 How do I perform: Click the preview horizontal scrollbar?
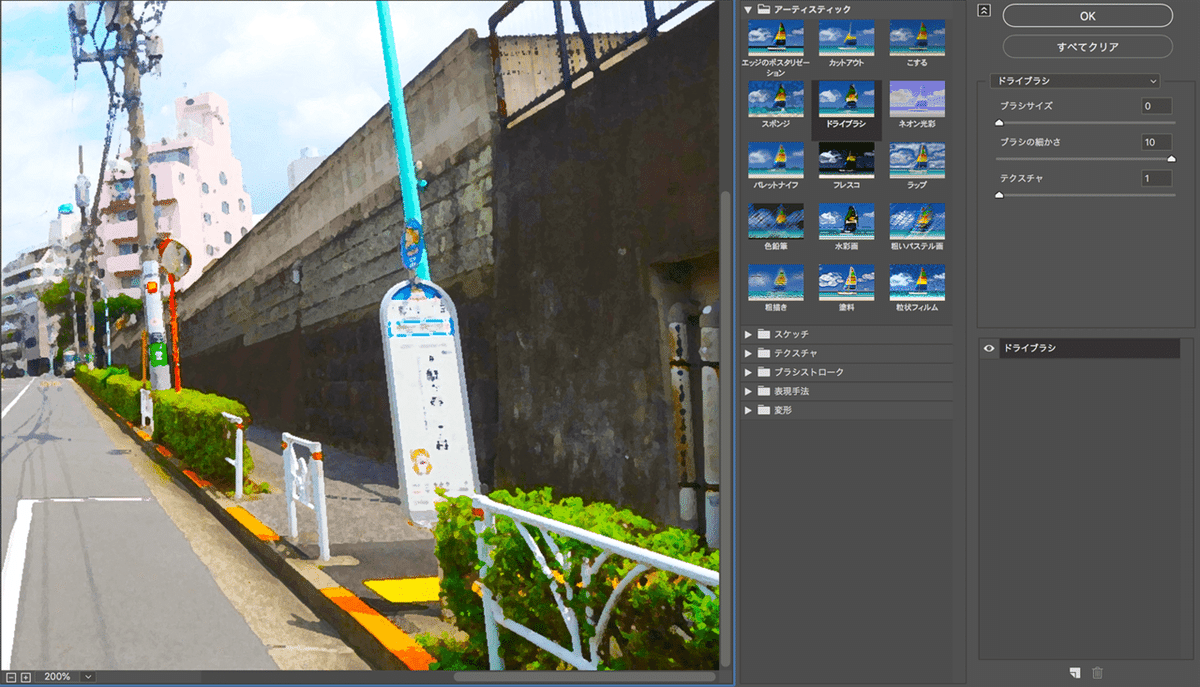[x=585, y=677]
